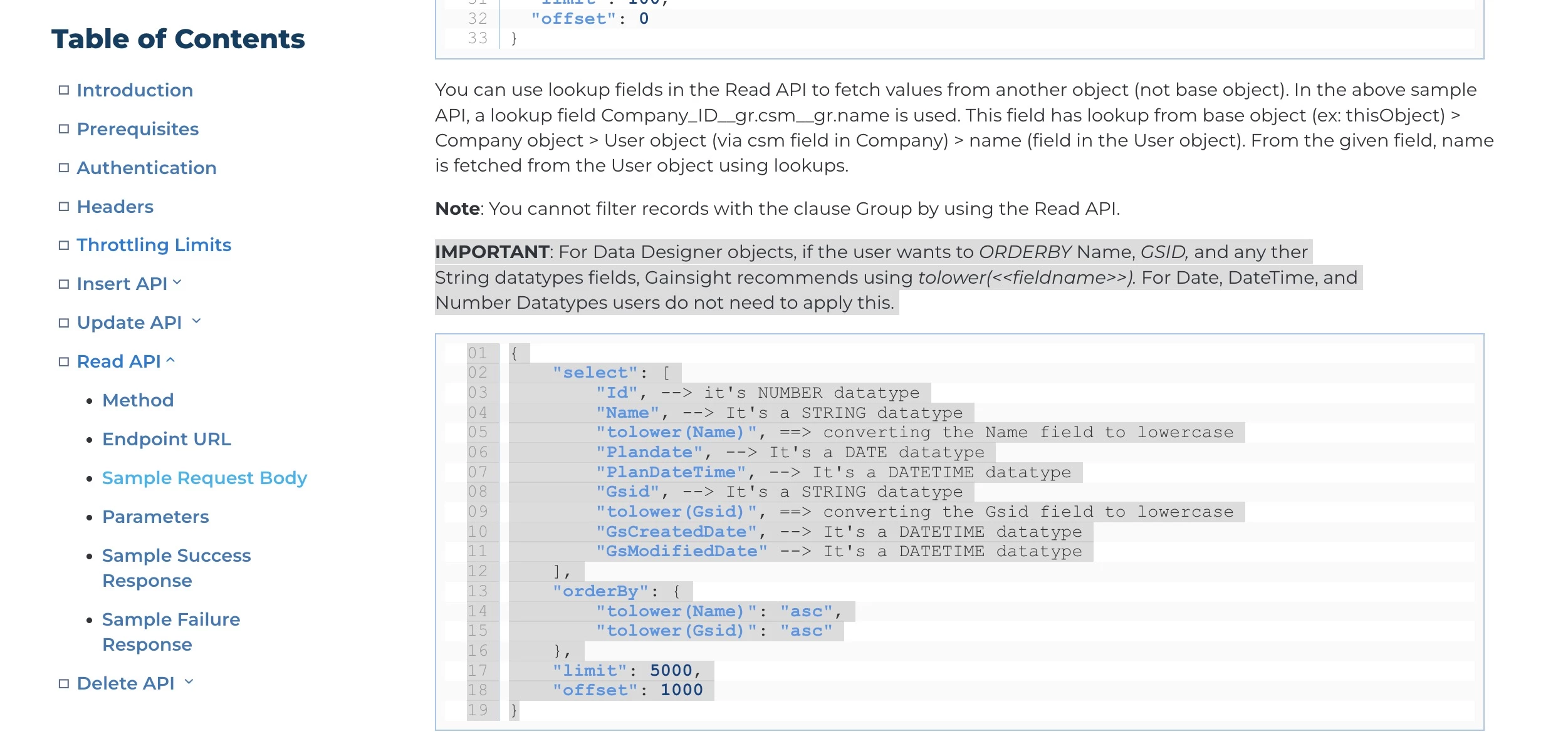The width and height of the screenshot is (1568, 734).
Task: Expand the Delete API chevron
Action: pyautogui.click(x=189, y=682)
